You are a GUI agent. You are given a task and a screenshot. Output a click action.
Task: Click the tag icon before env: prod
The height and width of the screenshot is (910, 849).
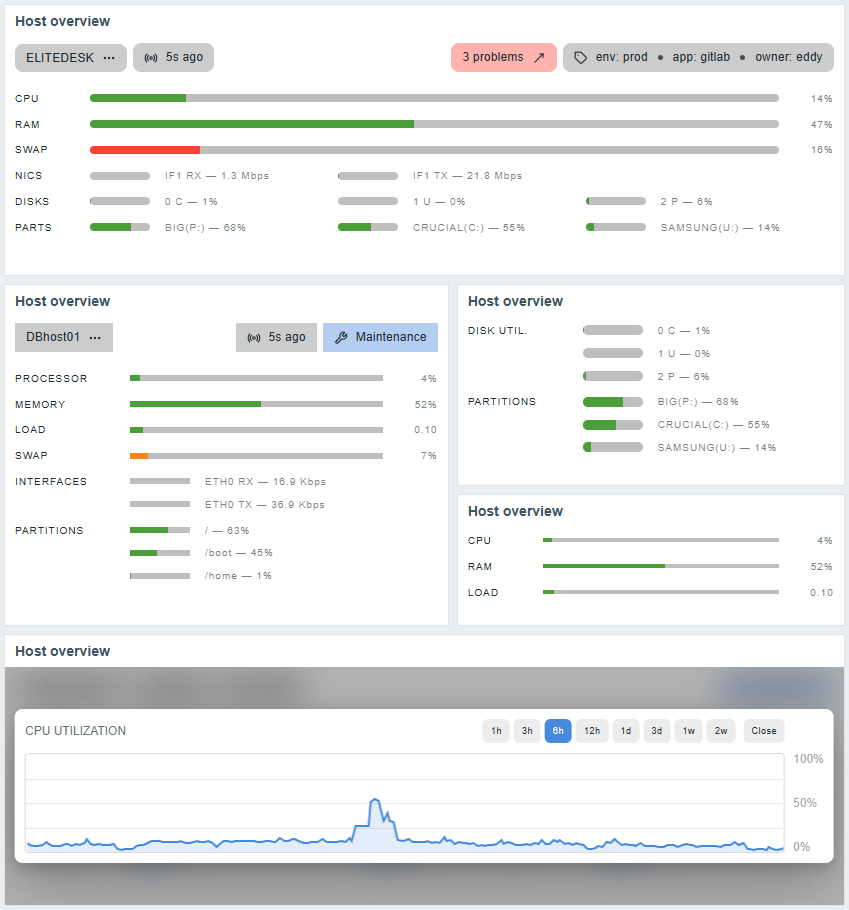[x=580, y=57]
